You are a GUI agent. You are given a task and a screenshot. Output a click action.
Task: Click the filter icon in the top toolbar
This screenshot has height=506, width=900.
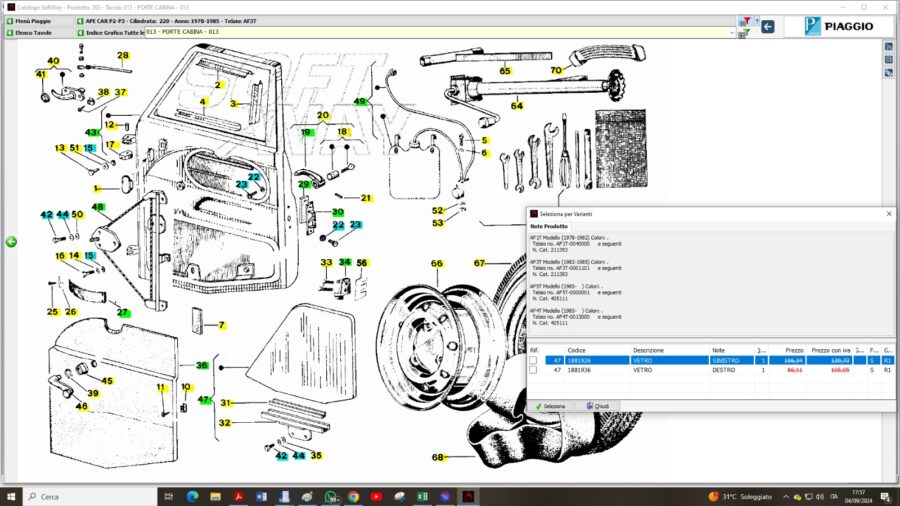(x=744, y=21)
